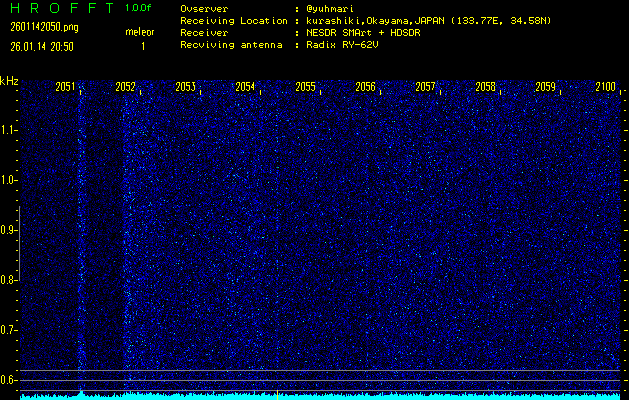Click the version label 1.00f
The width and height of the screenshot is (629, 400).
point(138,8)
